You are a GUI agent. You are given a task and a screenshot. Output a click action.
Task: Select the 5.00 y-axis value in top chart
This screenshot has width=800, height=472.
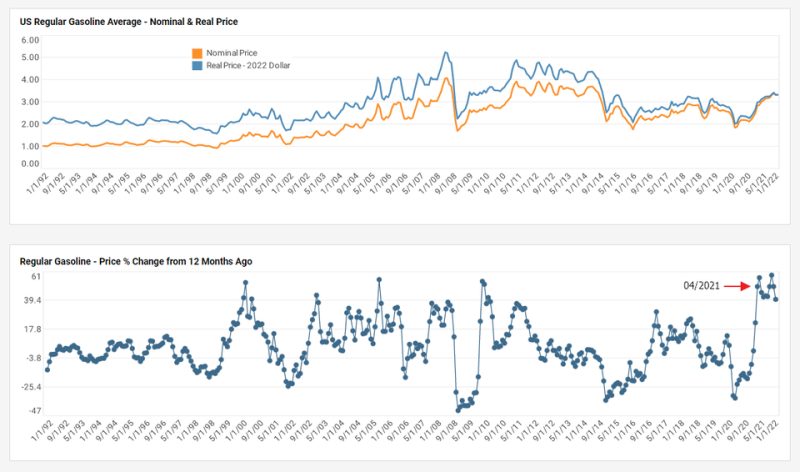[x=30, y=57]
